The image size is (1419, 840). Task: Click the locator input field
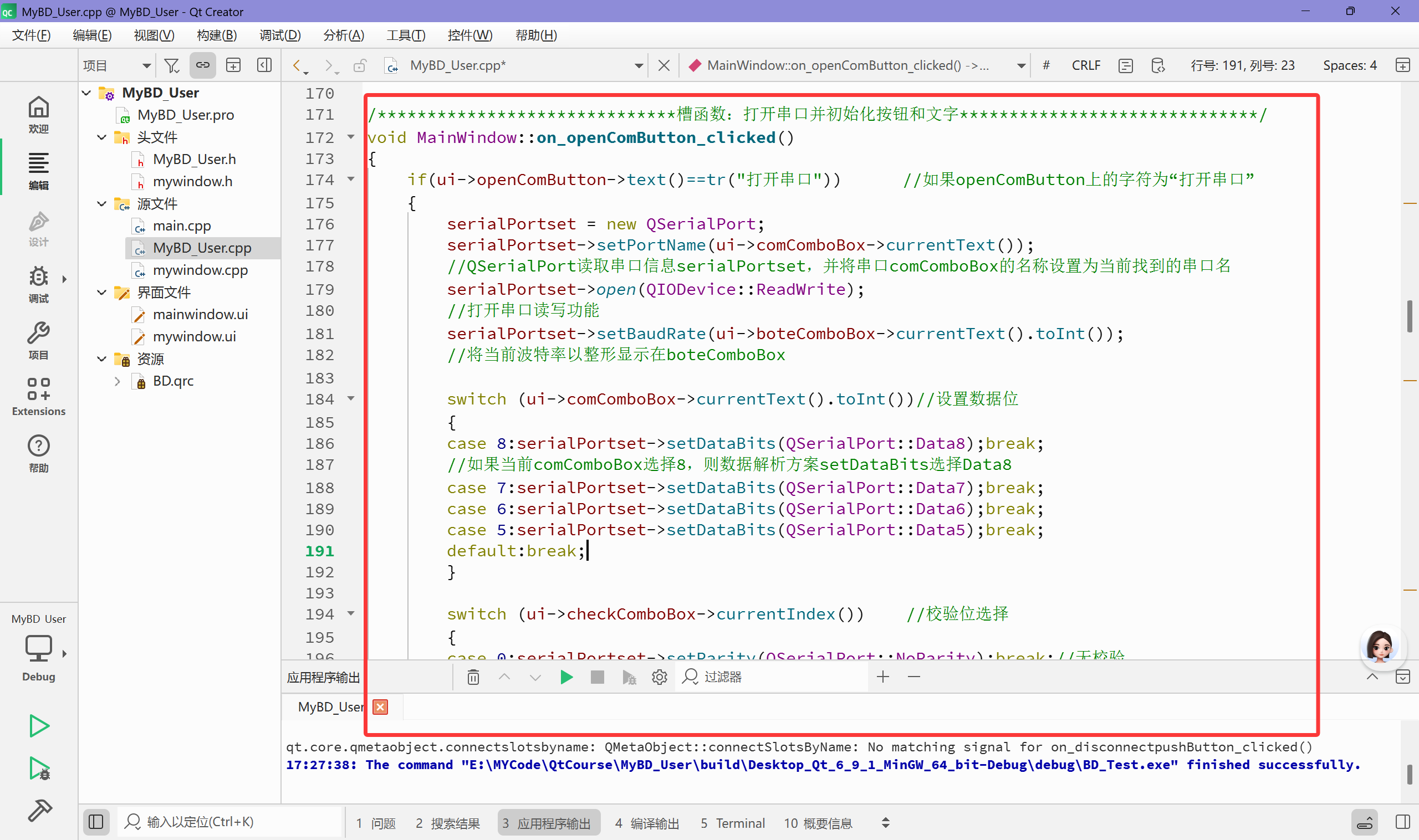pos(227,822)
